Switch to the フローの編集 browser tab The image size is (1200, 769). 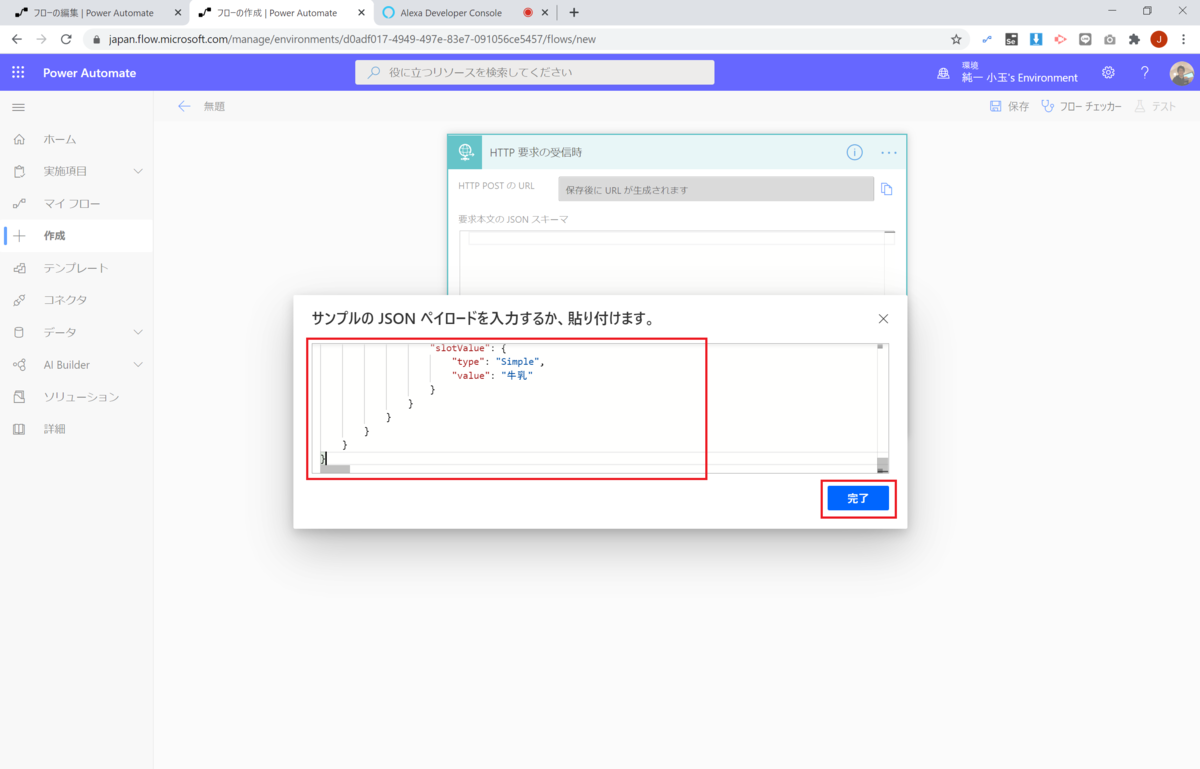tap(92, 13)
